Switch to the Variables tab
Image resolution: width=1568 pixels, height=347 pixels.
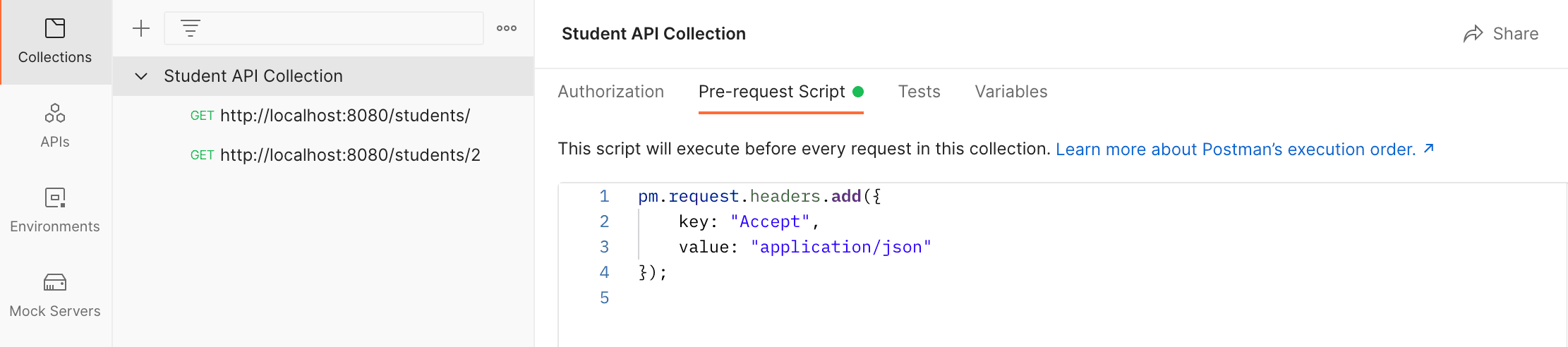1011,92
